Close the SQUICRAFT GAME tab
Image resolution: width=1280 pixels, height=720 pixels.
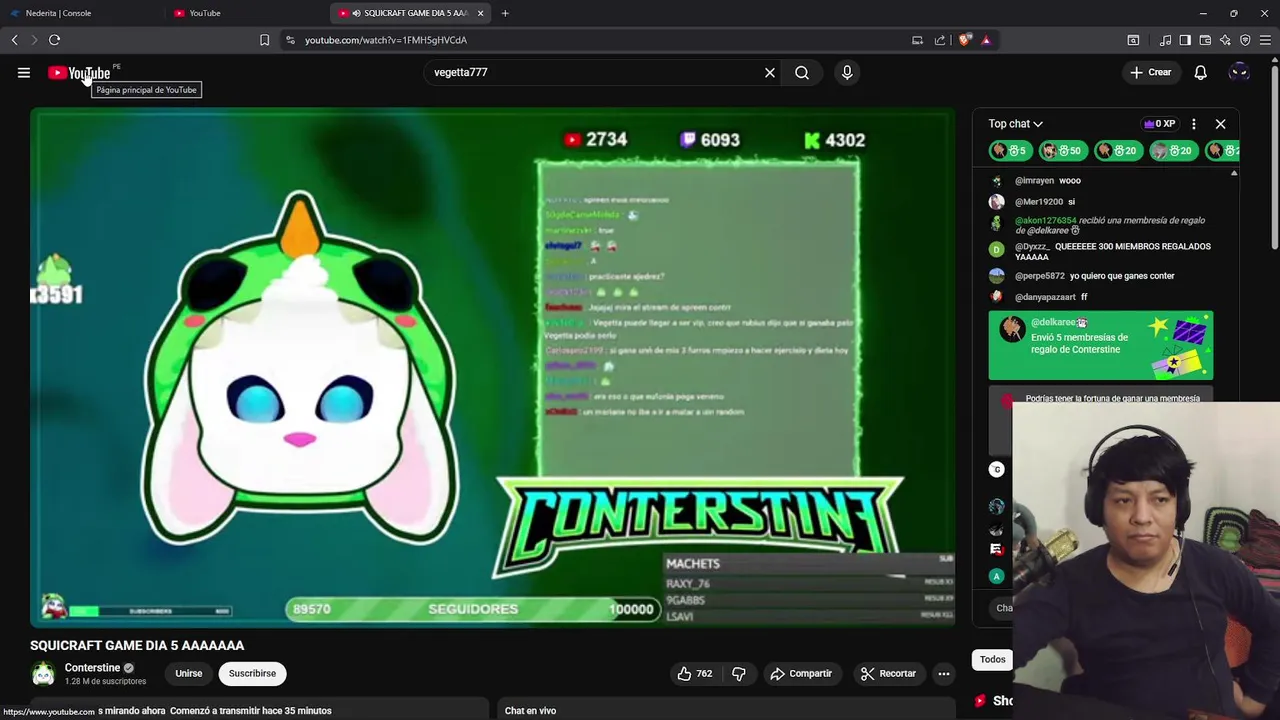tap(481, 13)
